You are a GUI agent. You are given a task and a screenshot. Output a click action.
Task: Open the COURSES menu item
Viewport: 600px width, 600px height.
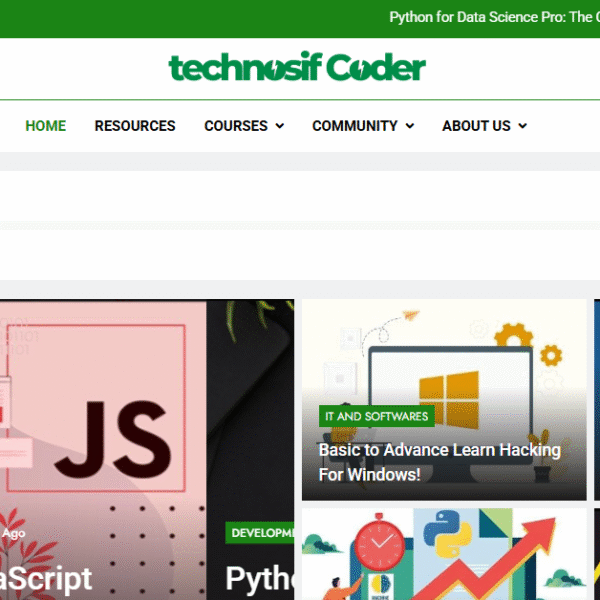[x=236, y=126]
